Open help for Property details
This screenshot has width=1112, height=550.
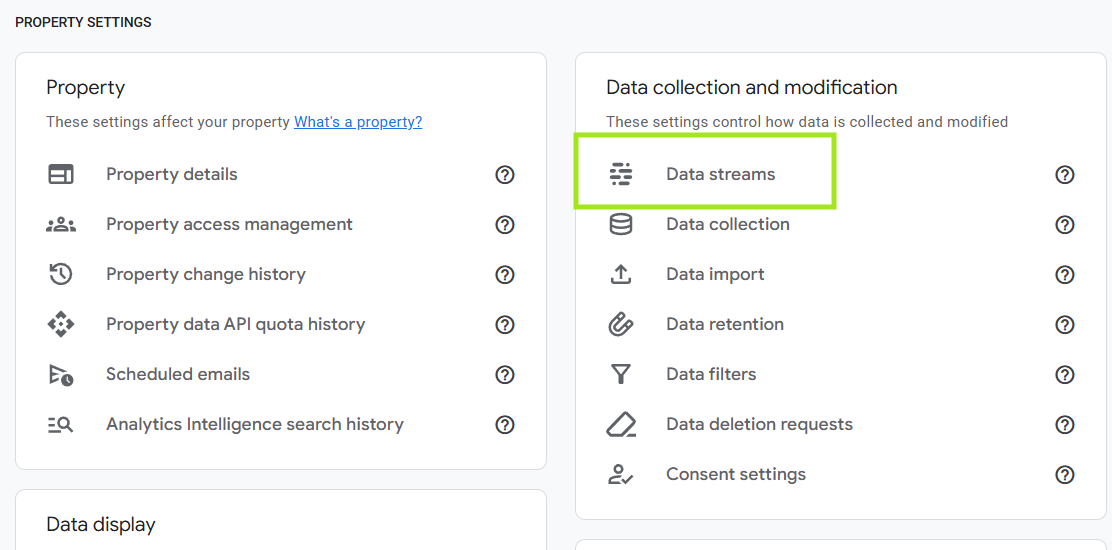click(x=505, y=174)
